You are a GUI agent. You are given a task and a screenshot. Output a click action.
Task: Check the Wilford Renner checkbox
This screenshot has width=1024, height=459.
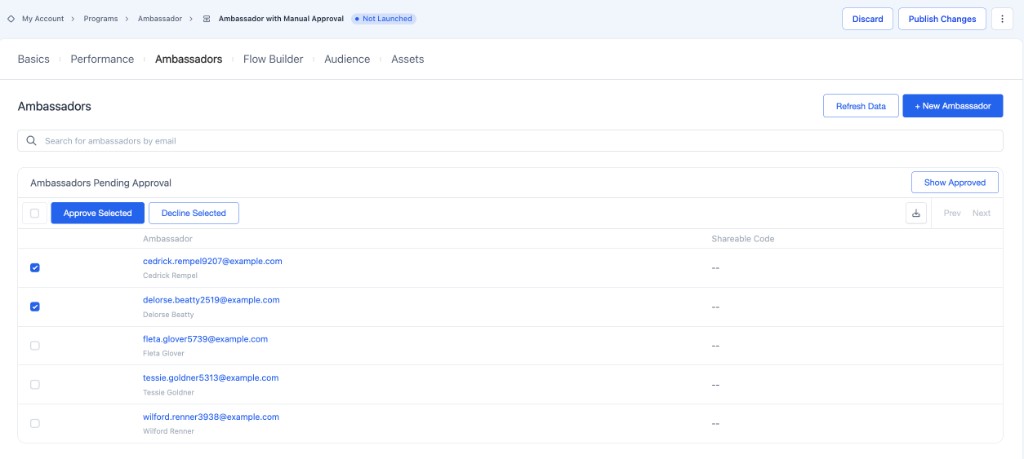coord(35,423)
